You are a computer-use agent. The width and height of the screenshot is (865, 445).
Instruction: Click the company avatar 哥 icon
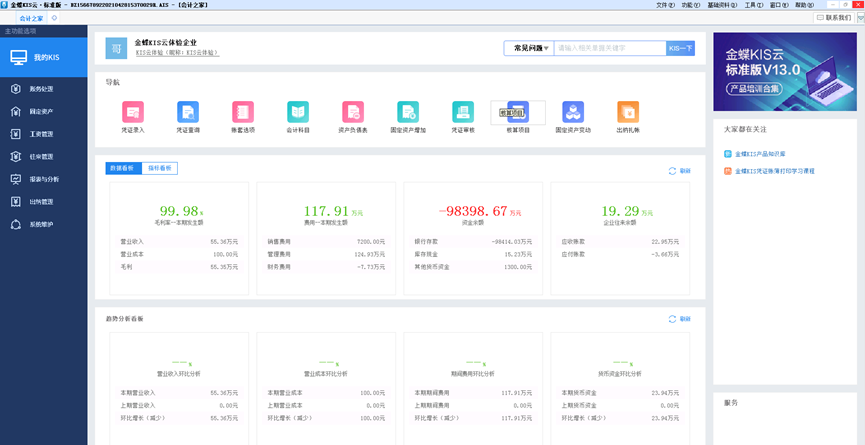click(116, 48)
